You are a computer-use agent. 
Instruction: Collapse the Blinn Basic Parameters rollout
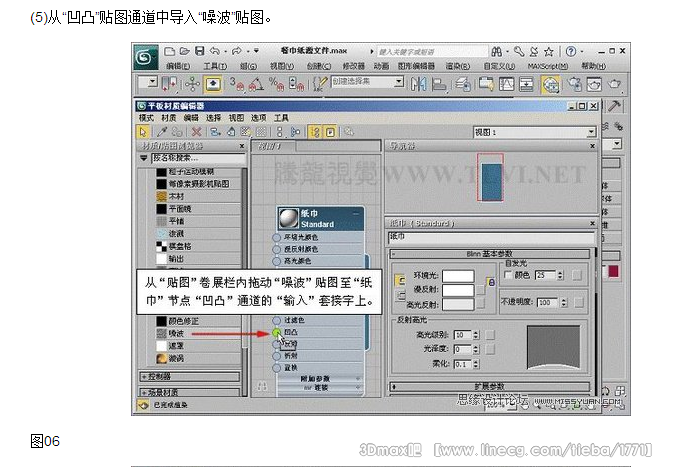(490, 254)
